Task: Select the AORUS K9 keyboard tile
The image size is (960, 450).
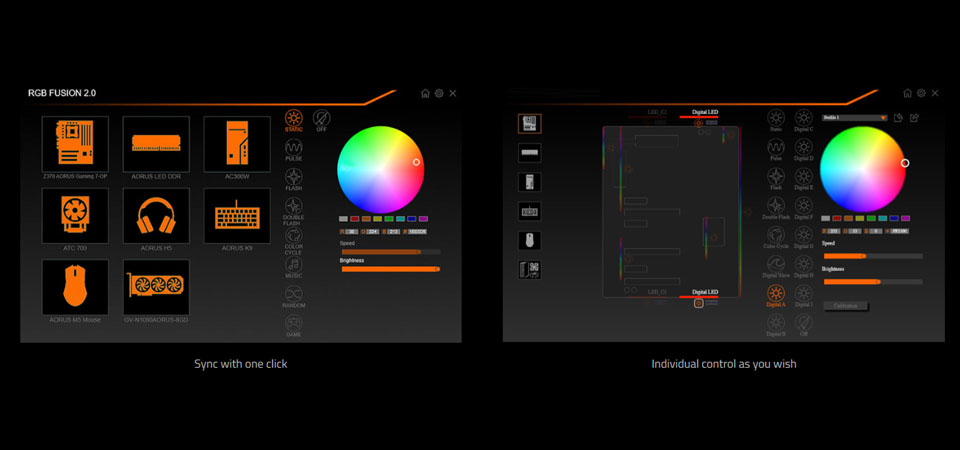Action: (x=237, y=216)
